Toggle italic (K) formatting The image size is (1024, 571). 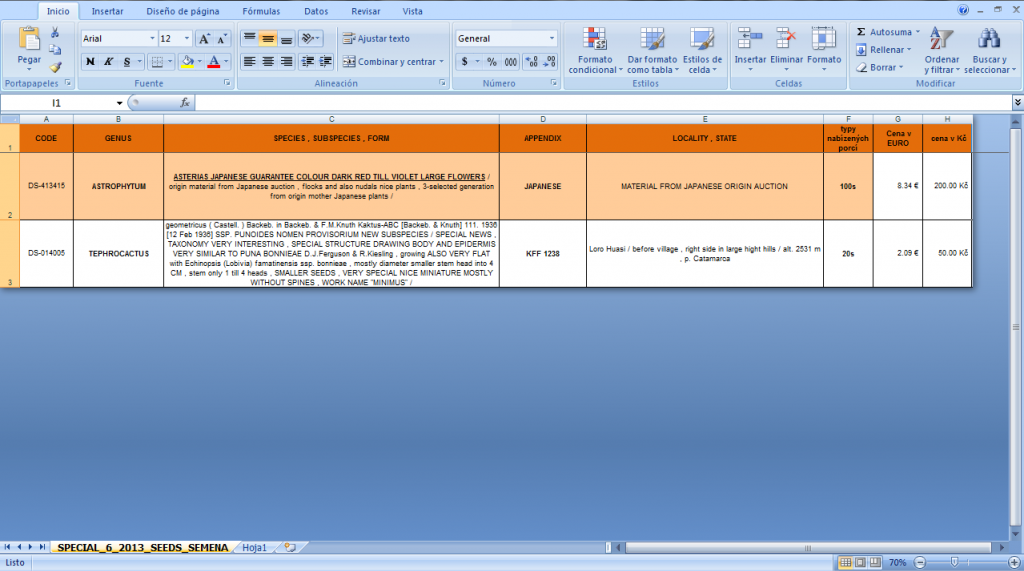pyautogui.click(x=108, y=62)
